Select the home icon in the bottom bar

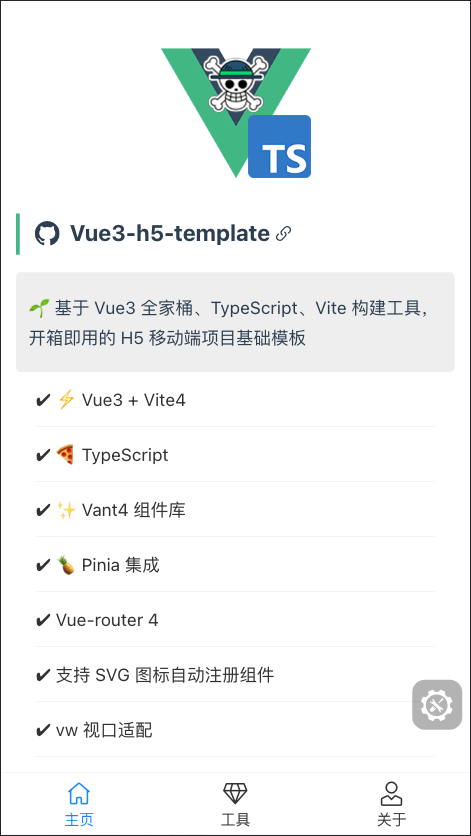coord(79,793)
